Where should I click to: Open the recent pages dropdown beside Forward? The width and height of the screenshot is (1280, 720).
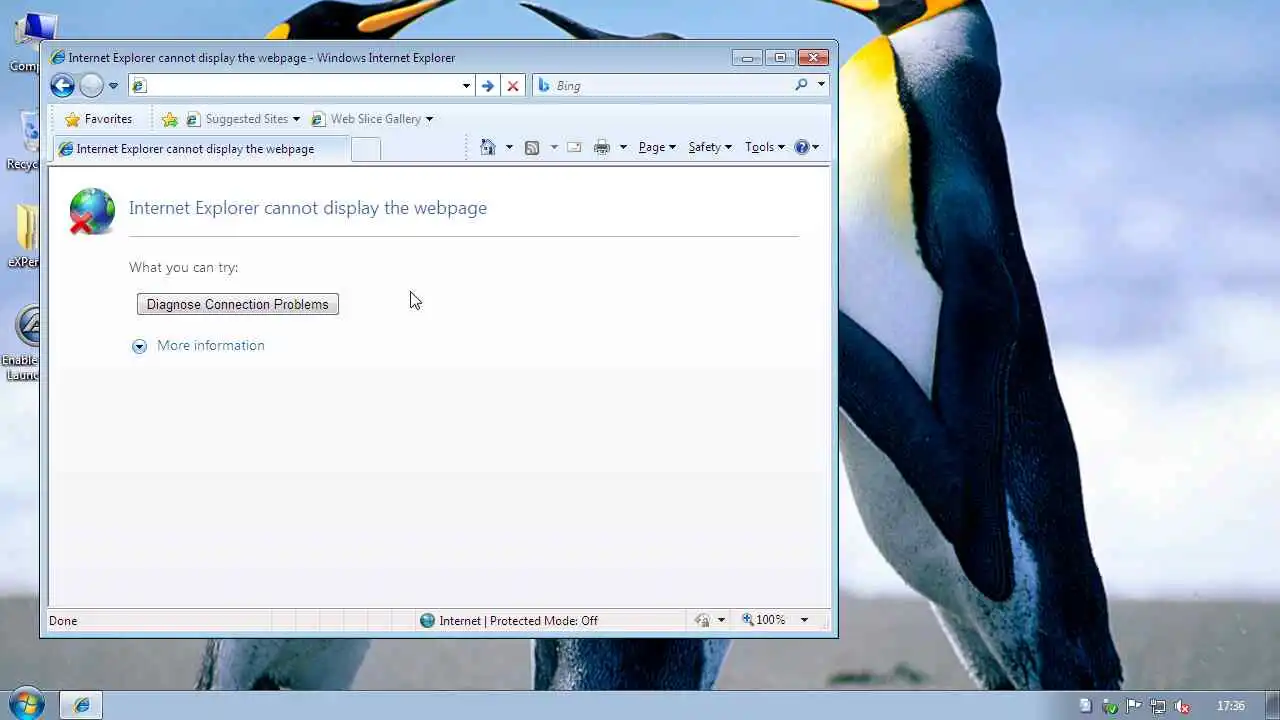pos(113,86)
